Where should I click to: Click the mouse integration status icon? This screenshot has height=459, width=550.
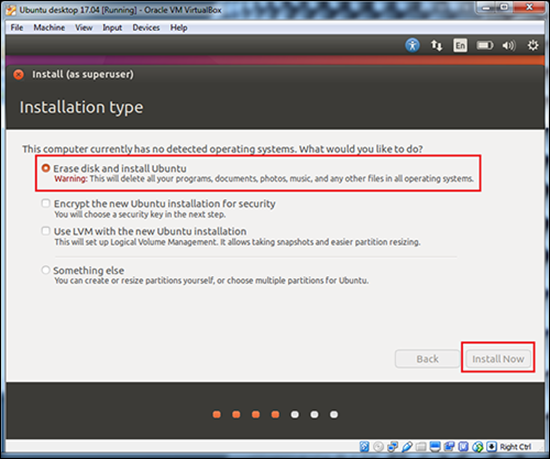pyautogui.click(x=478, y=447)
